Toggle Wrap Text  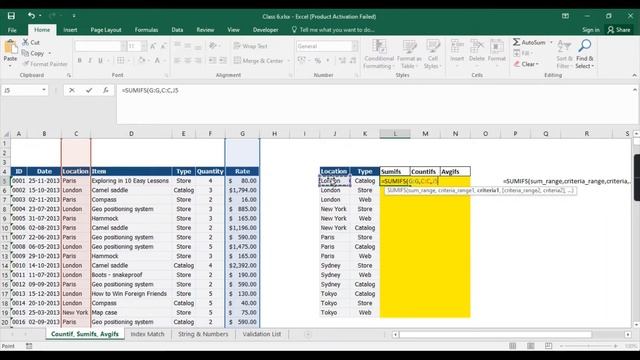(250, 46)
